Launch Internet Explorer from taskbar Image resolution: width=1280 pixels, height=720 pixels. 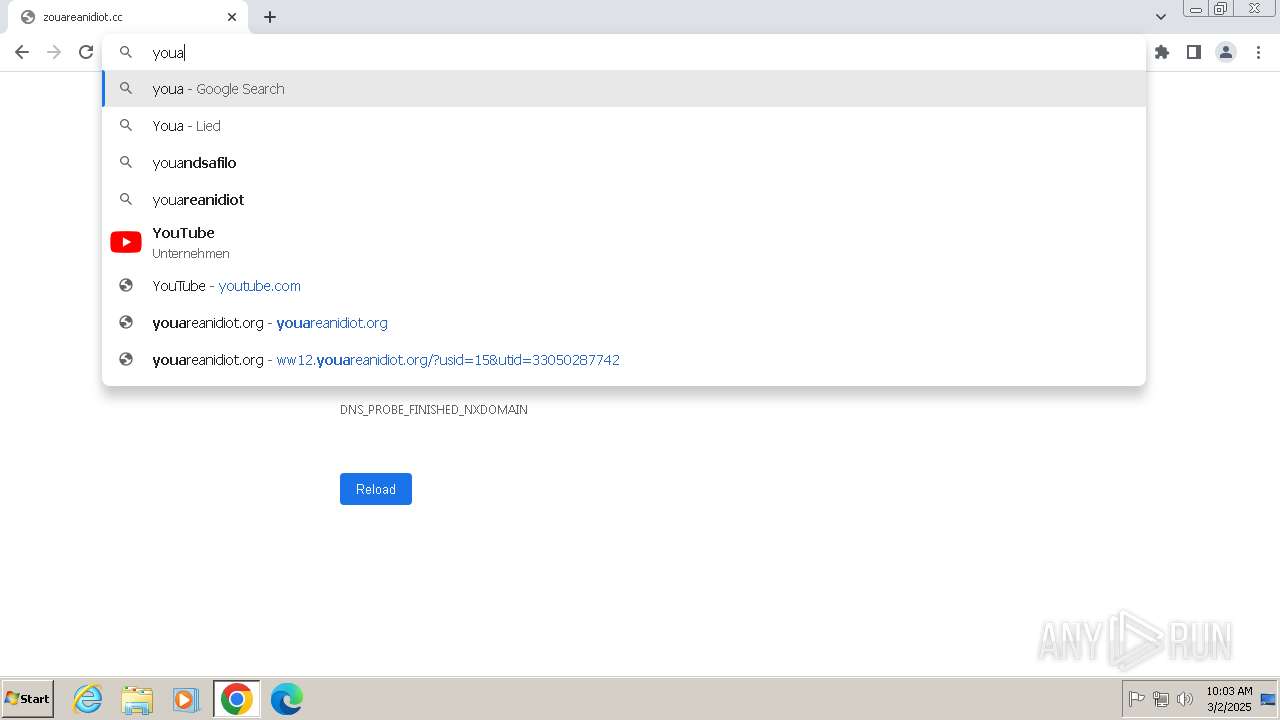tap(88, 699)
